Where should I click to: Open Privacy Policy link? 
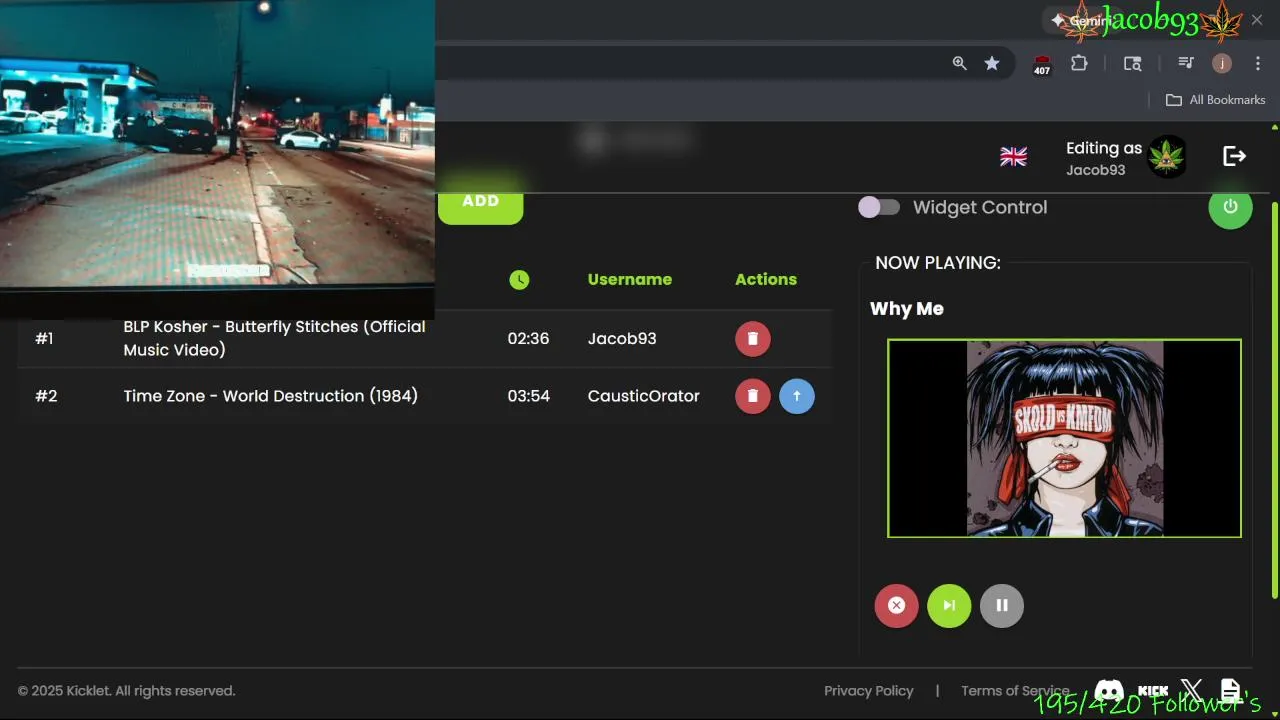click(869, 691)
